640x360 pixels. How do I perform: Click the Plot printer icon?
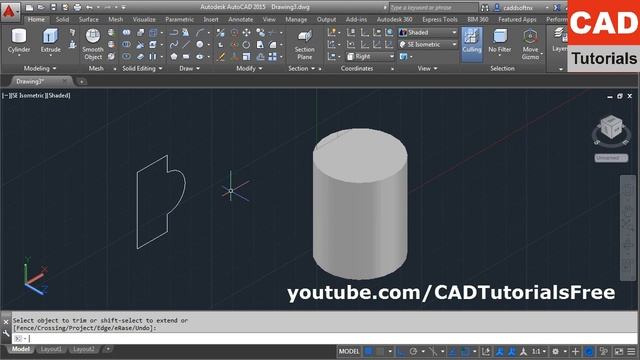coord(77,7)
